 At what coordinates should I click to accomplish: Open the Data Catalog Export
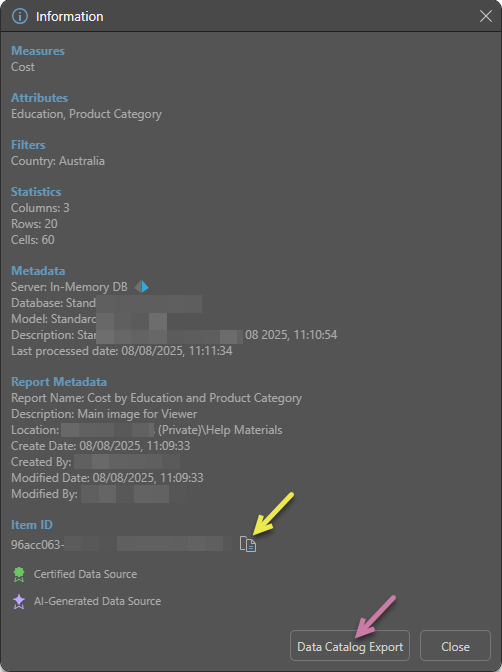pyautogui.click(x=350, y=646)
